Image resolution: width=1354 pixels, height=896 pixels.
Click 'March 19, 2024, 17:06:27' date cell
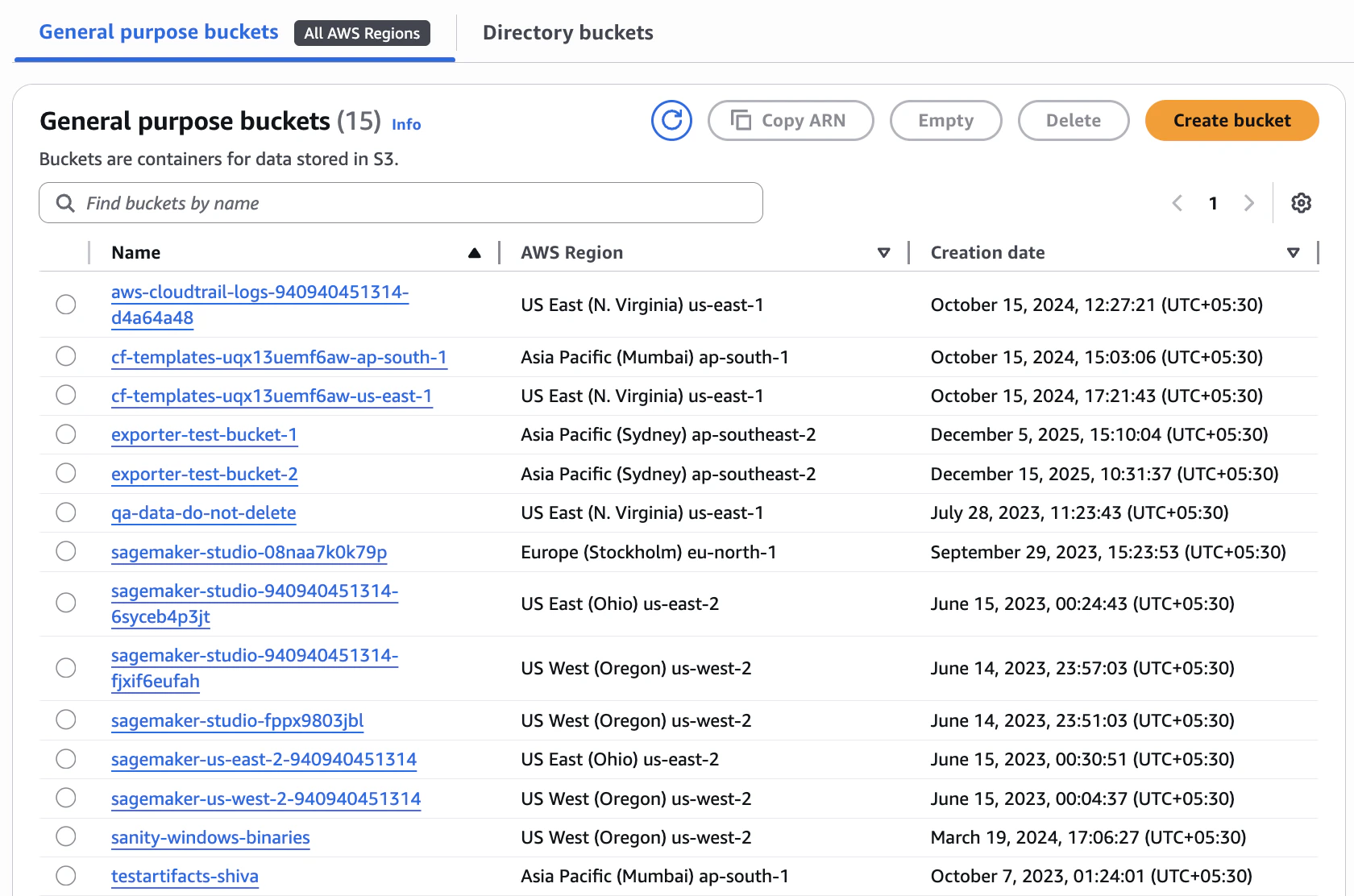pyautogui.click(x=1088, y=837)
